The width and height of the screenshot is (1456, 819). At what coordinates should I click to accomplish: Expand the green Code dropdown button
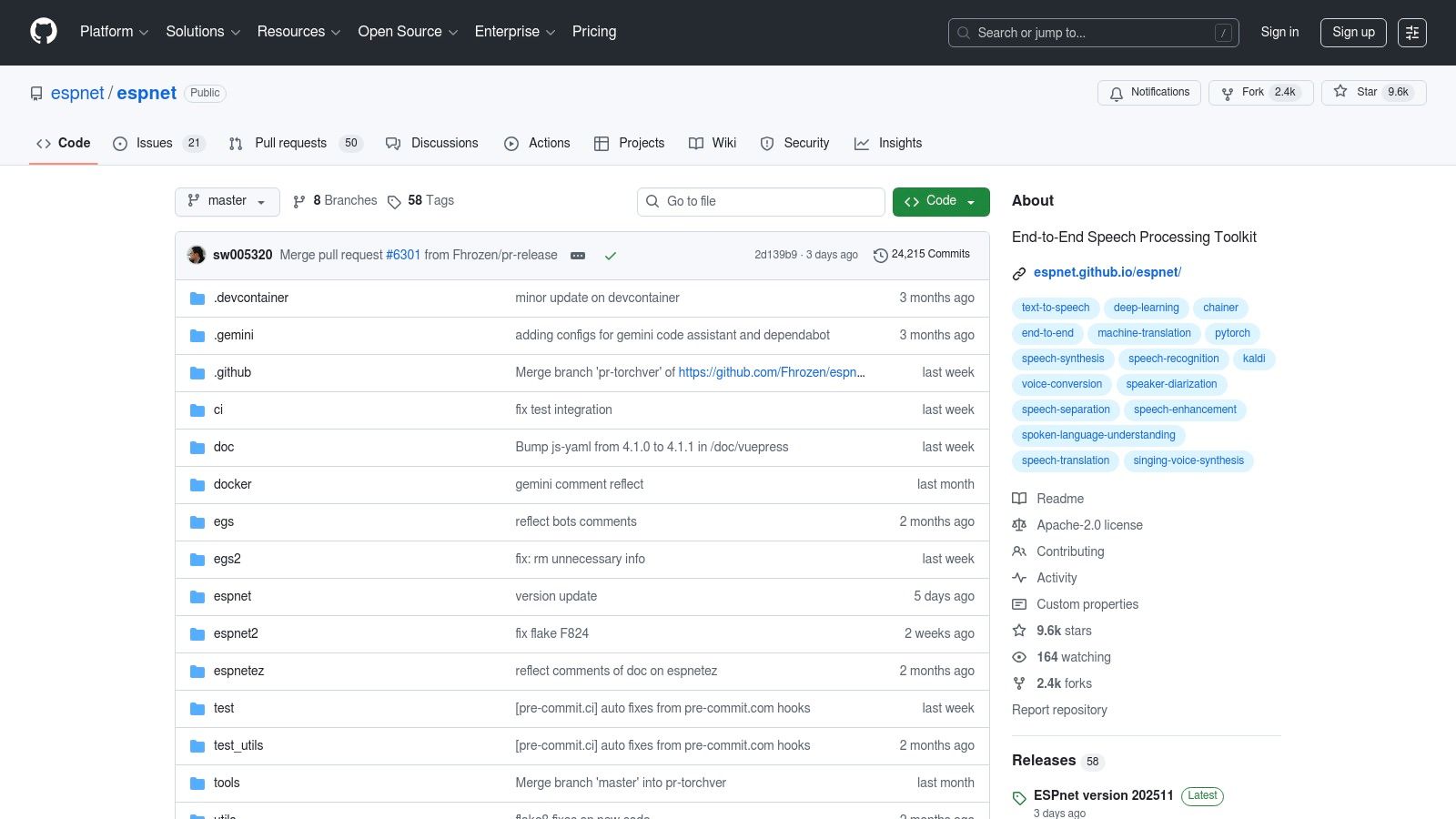pos(940,201)
